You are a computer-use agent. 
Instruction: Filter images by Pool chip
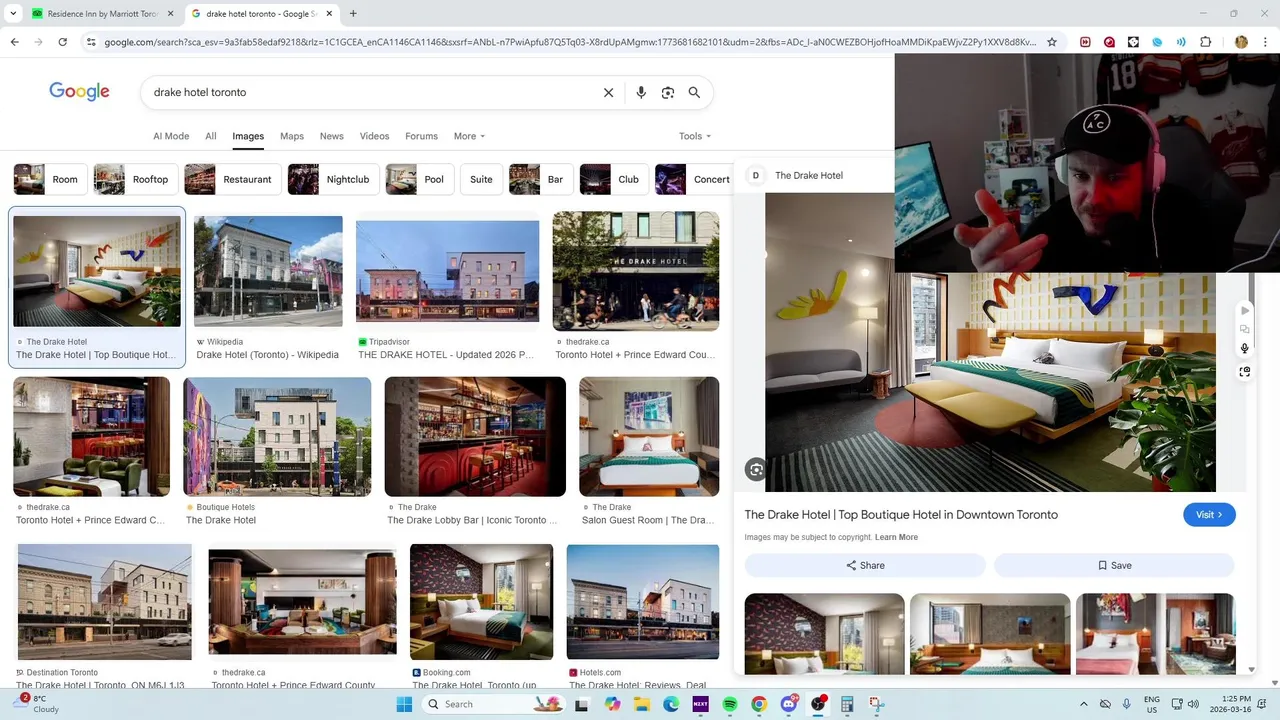click(x=420, y=179)
